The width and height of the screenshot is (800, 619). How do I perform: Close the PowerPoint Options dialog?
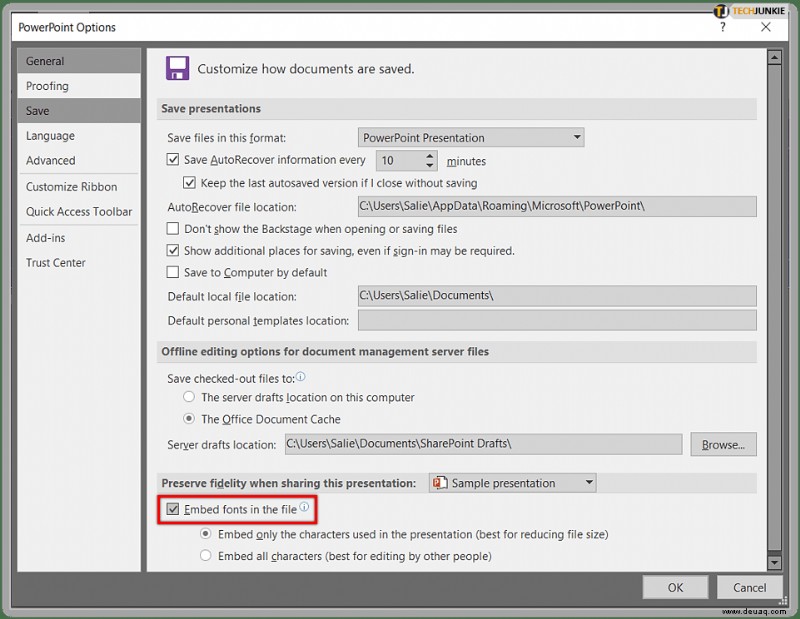(766, 27)
